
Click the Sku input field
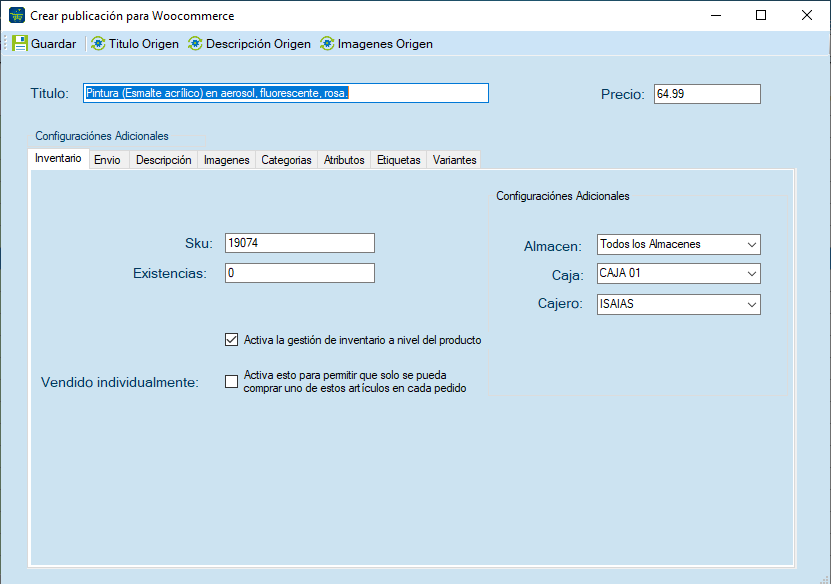[299, 243]
